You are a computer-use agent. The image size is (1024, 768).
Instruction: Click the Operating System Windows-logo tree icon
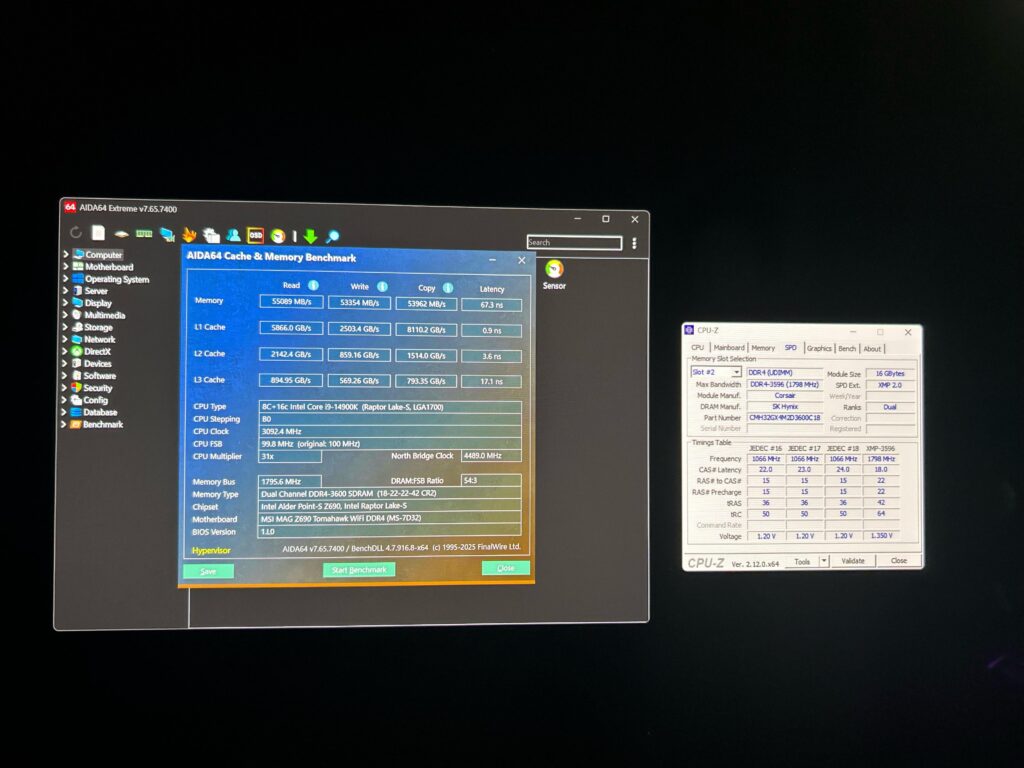click(x=78, y=279)
